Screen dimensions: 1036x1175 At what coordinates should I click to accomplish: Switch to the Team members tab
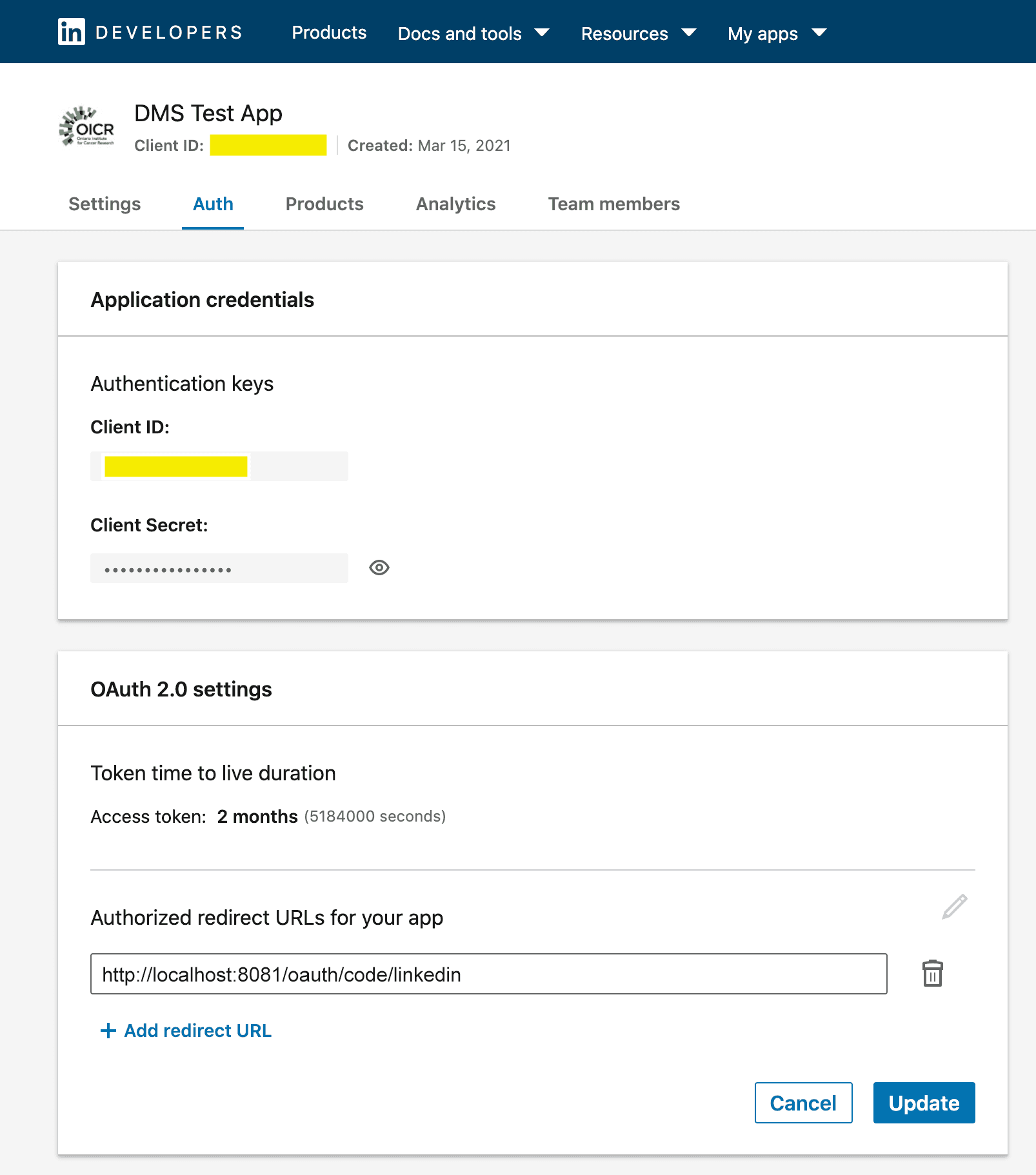click(x=613, y=204)
